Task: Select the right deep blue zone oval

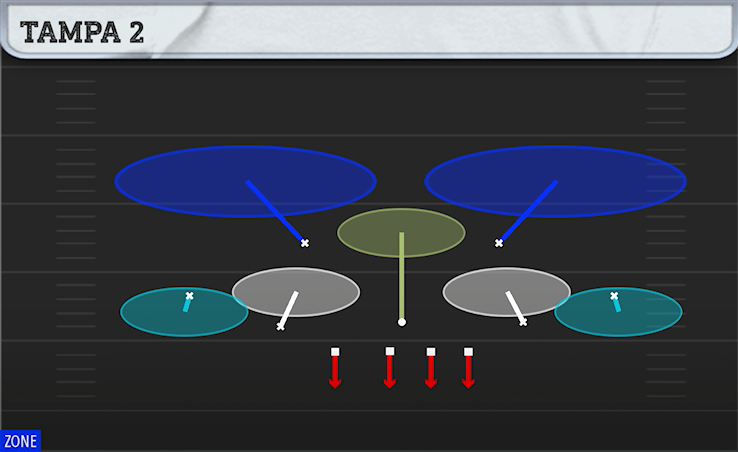Action: coord(555,181)
